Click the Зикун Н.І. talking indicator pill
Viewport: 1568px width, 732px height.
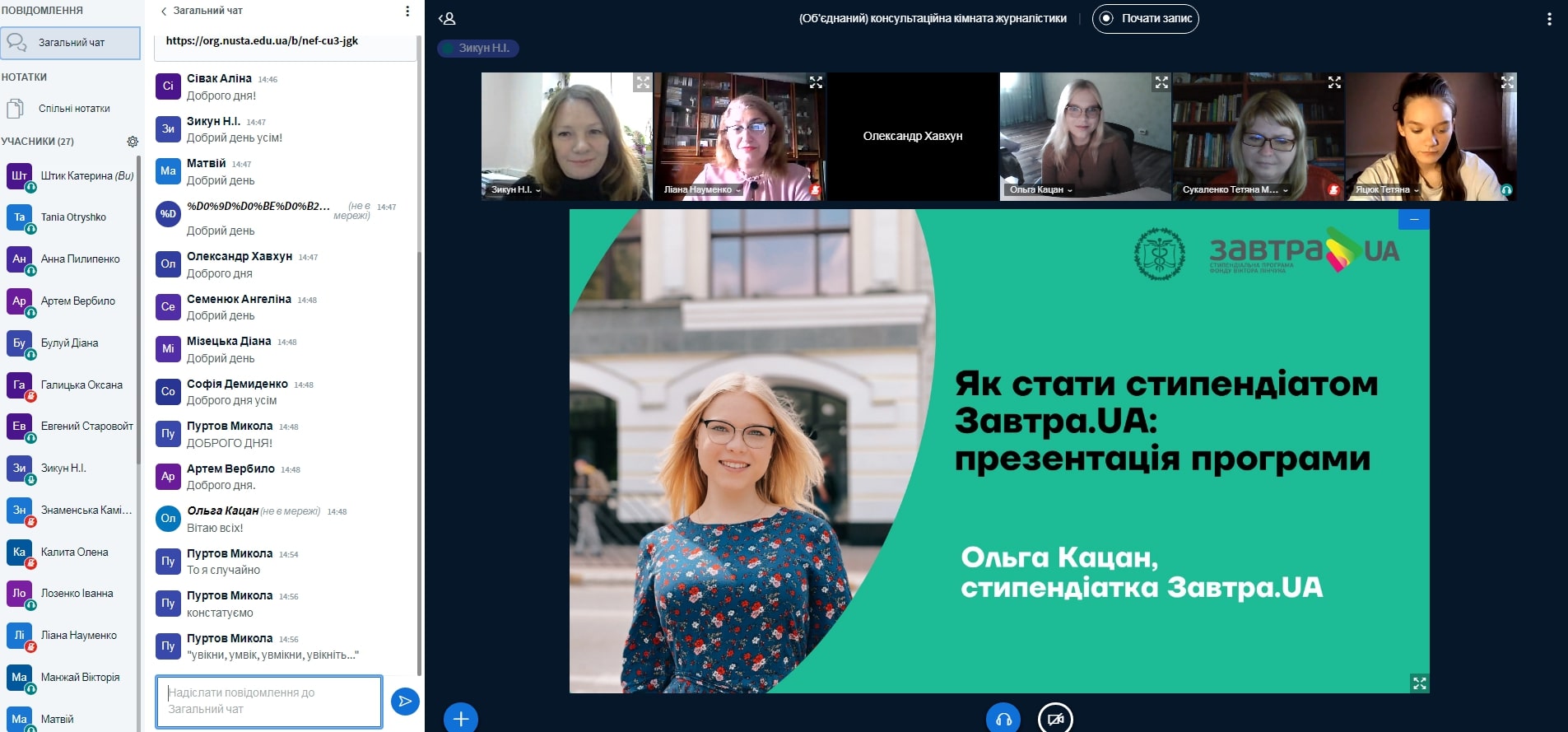pyautogui.click(x=478, y=48)
